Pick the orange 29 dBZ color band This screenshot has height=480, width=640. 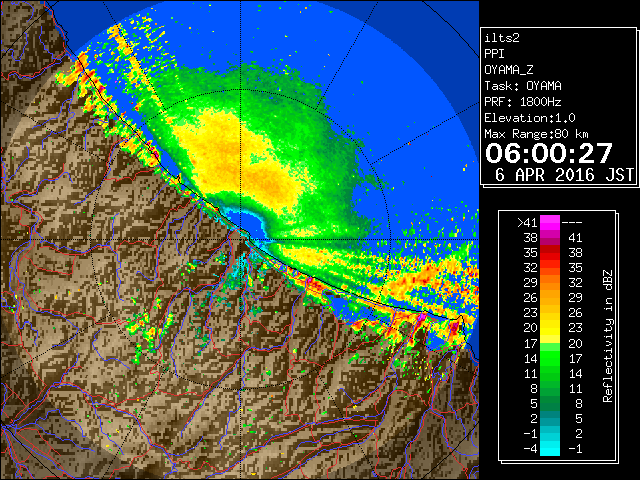click(x=549, y=283)
